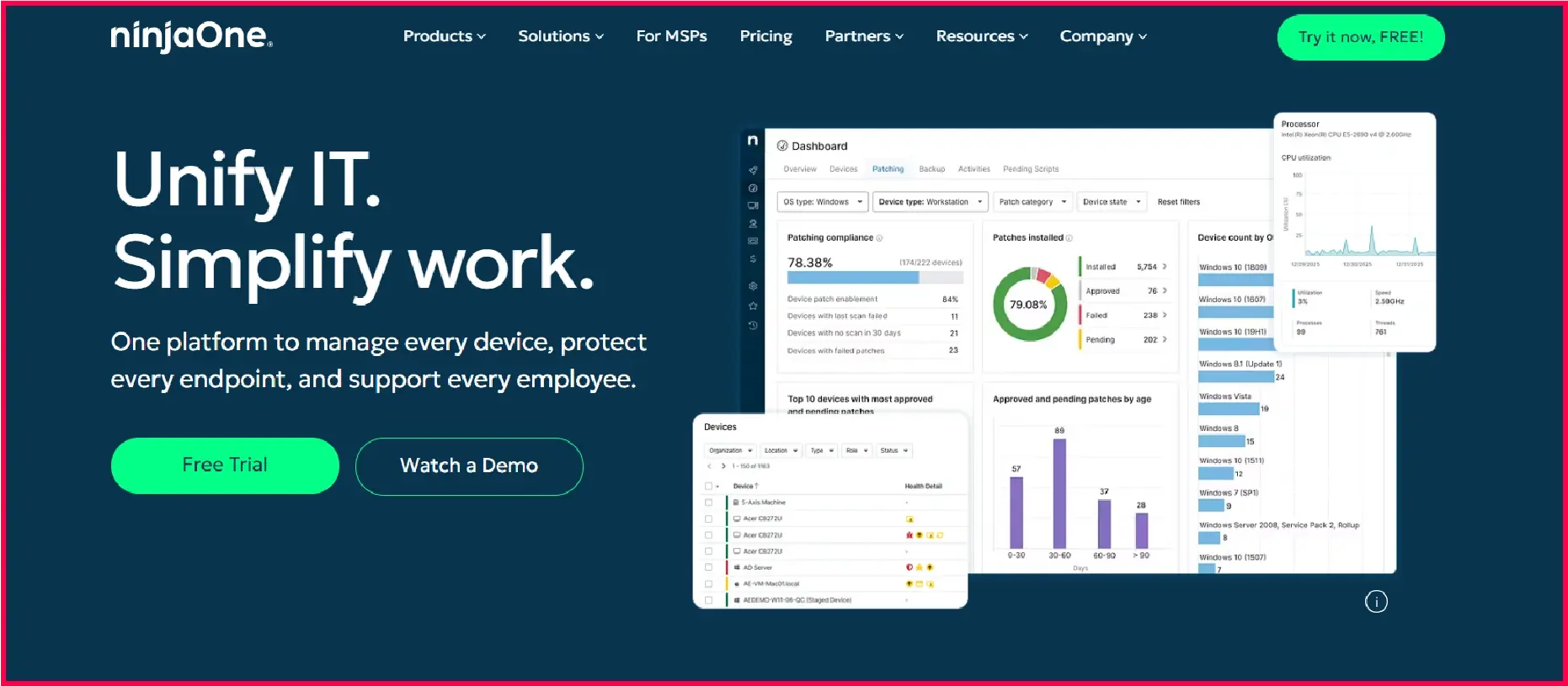The image size is (1568, 686).
Task: Open the Patch category dropdown
Action: coord(1032,202)
